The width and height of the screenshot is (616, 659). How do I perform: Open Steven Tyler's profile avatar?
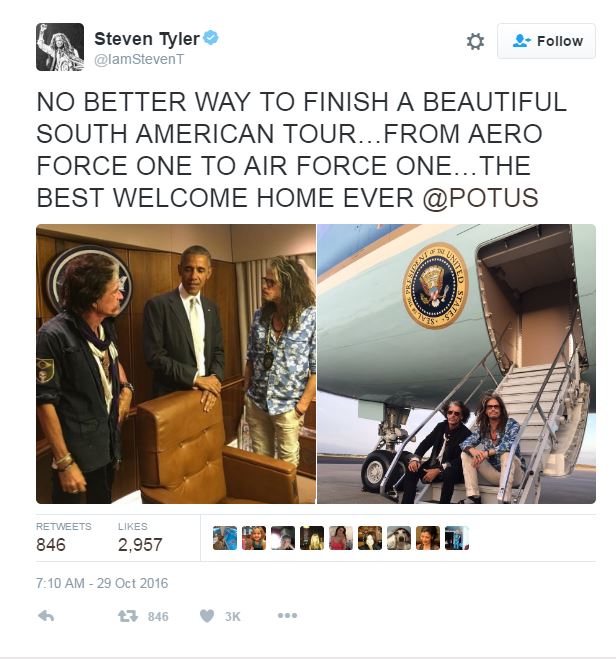coord(60,47)
